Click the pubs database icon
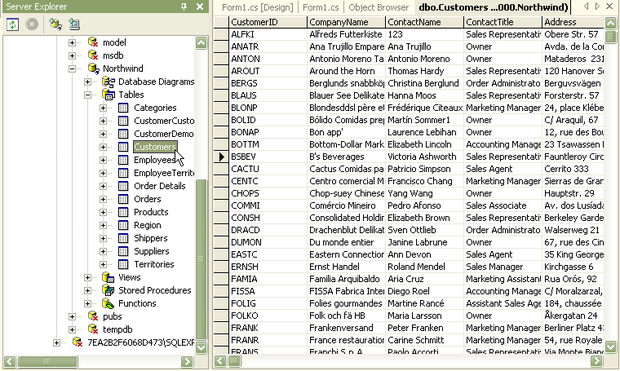Image resolution: width=620 pixels, height=371 pixels. pyautogui.click(x=93, y=316)
